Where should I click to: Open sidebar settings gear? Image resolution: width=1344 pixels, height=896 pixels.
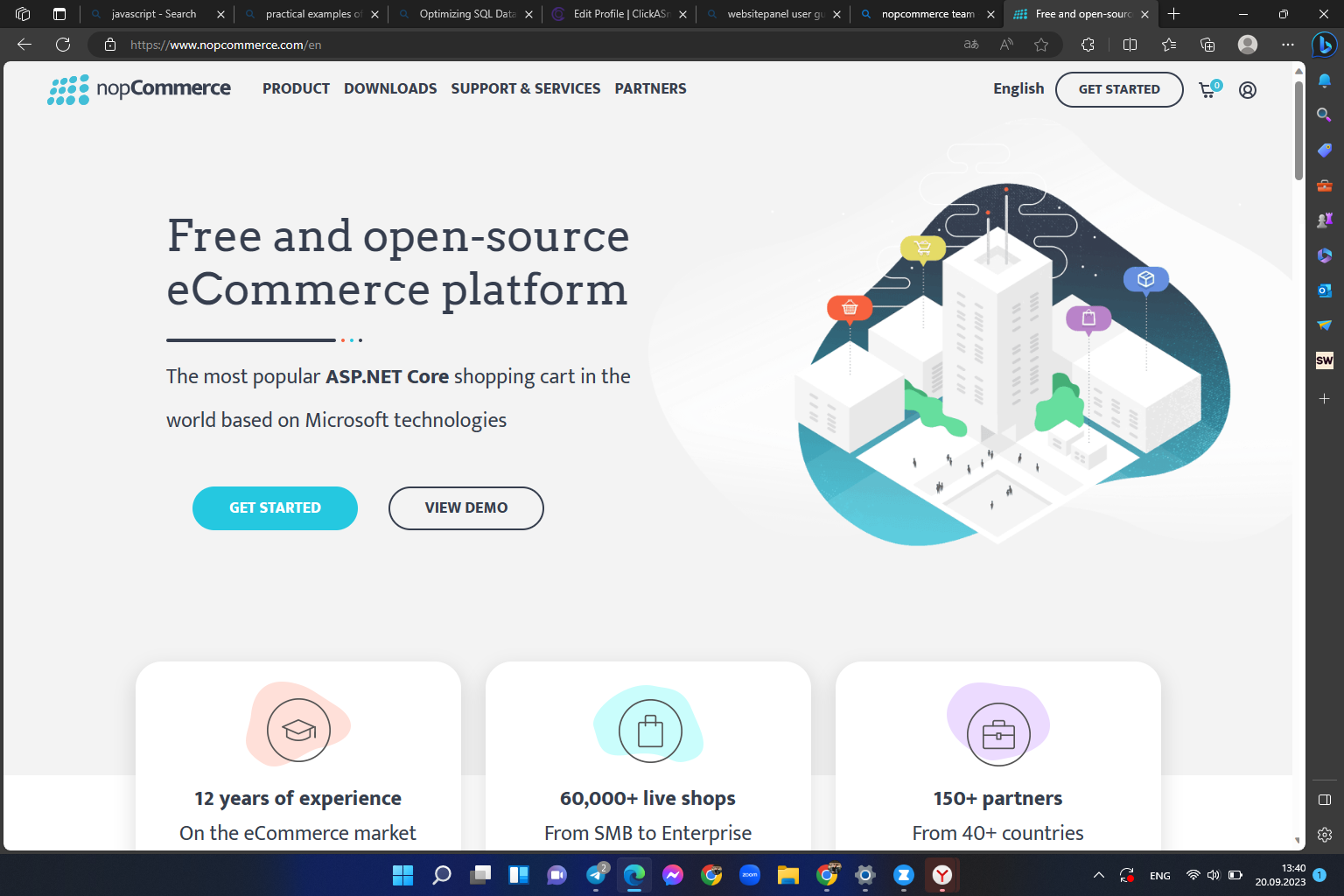click(x=1325, y=835)
